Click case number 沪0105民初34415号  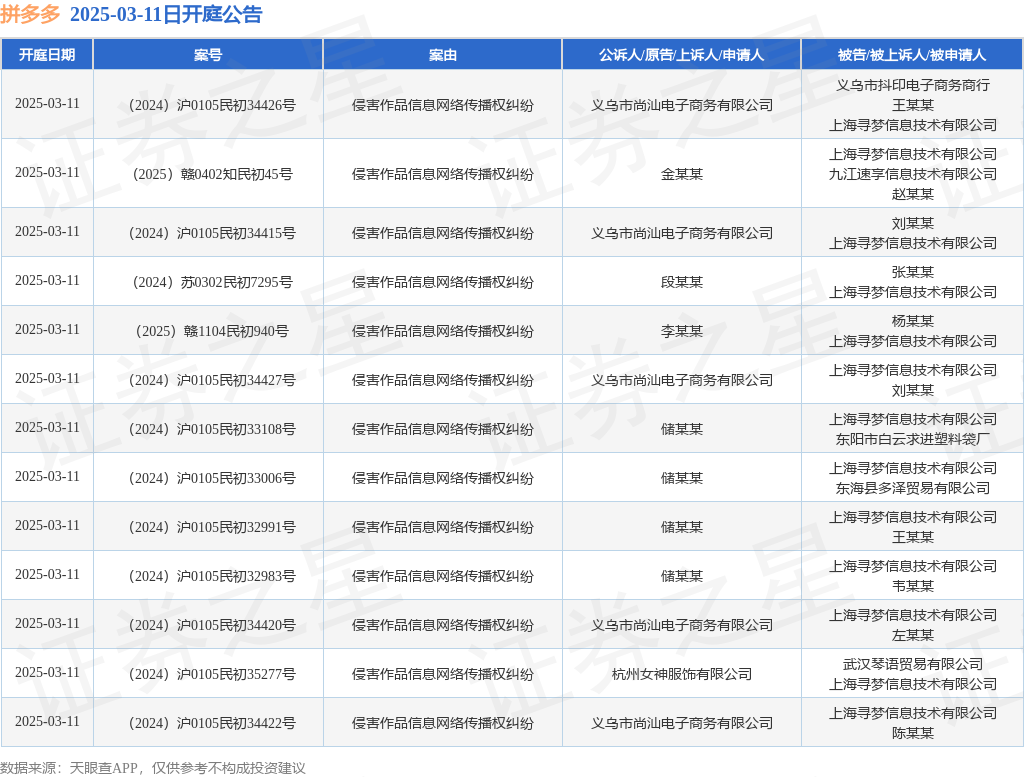click(212, 233)
